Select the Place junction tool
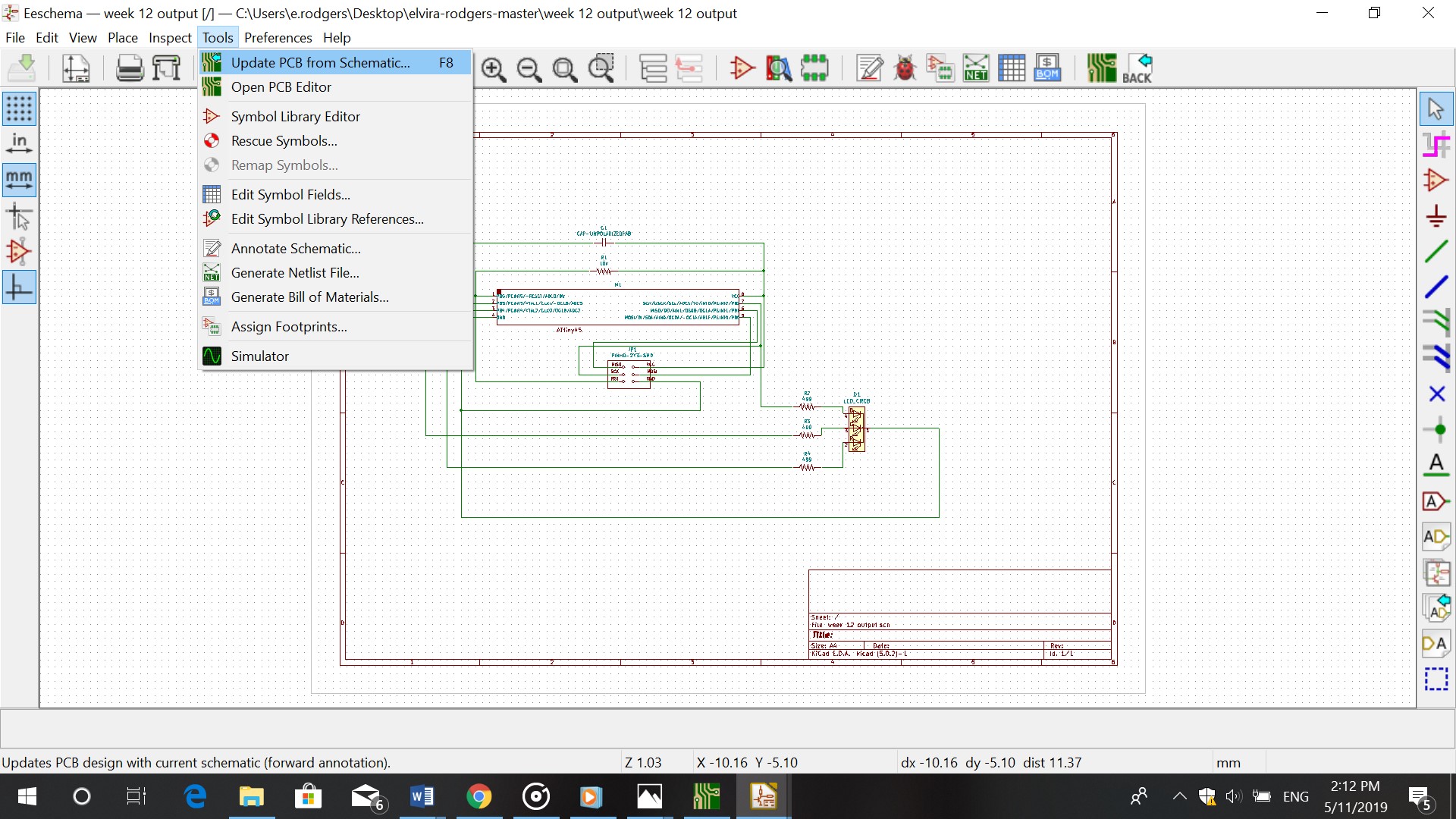Viewport: 1456px width, 819px height. 1436,430
